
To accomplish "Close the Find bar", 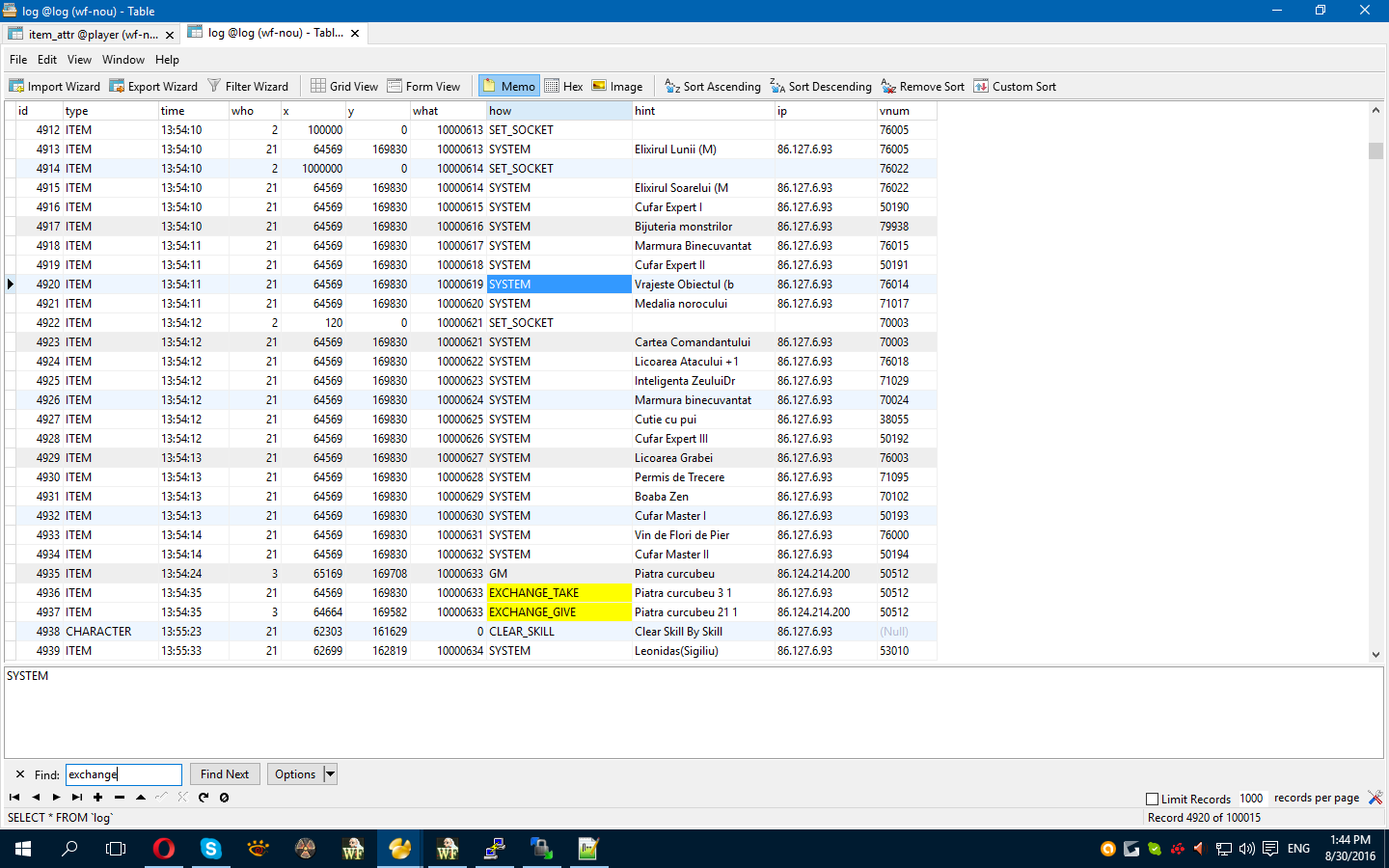I will tap(20, 774).
